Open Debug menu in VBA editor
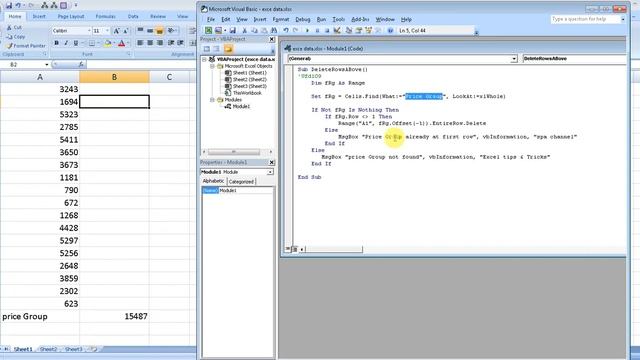 (302, 19)
